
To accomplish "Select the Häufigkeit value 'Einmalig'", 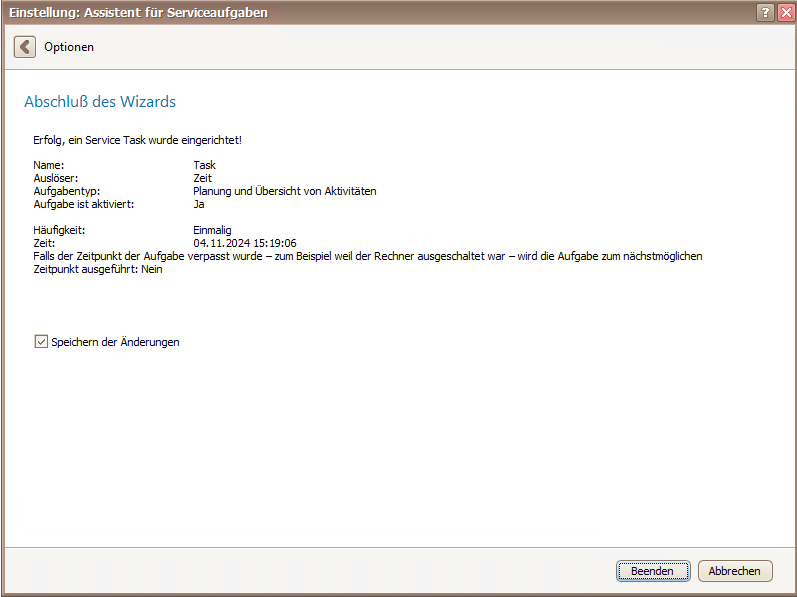I will [212, 230].
